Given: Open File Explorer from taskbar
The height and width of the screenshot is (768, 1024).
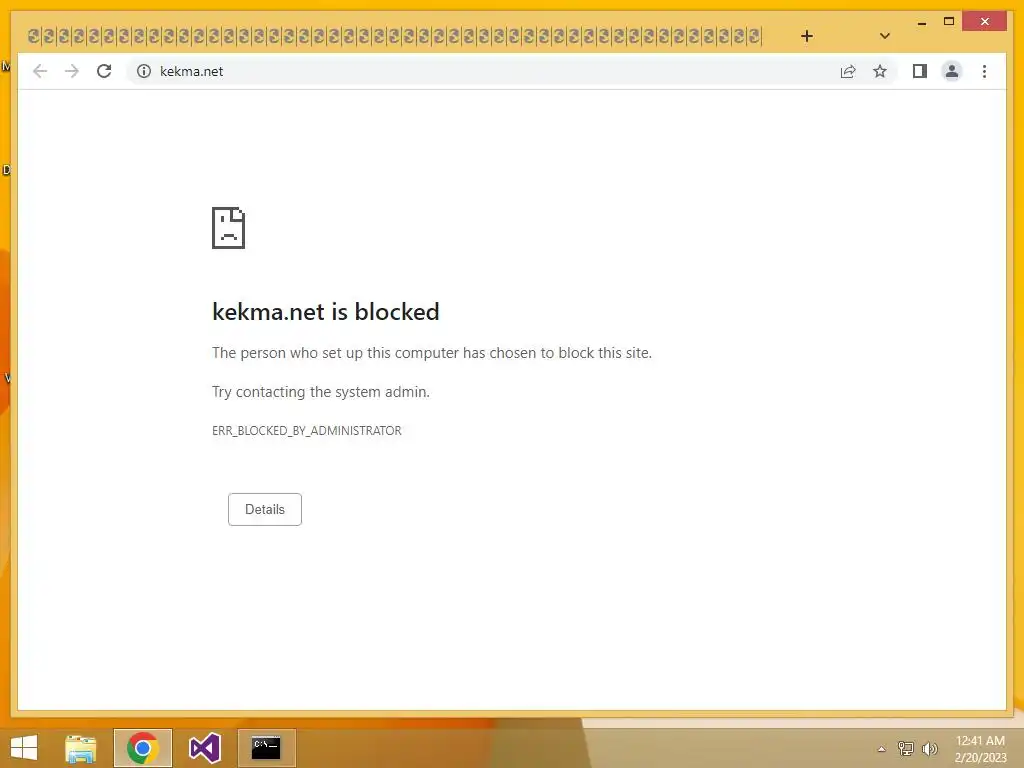Looking at the screenshot, I should point(80,748).
